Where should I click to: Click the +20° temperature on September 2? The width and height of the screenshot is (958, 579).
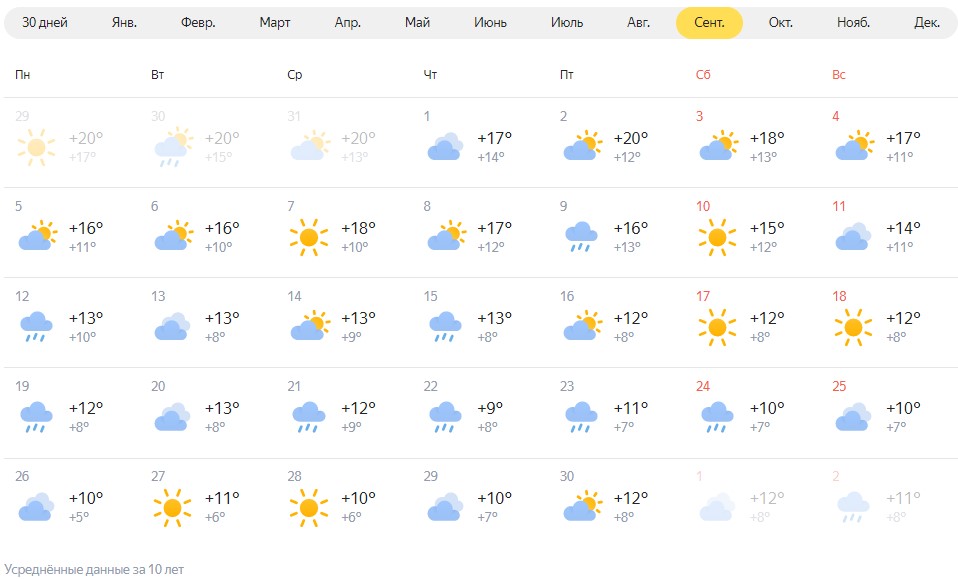click(x=631, y=138)
